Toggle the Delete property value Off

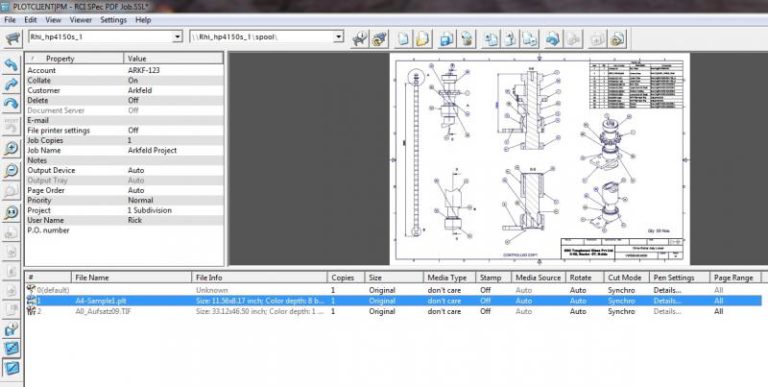point(133,100)
